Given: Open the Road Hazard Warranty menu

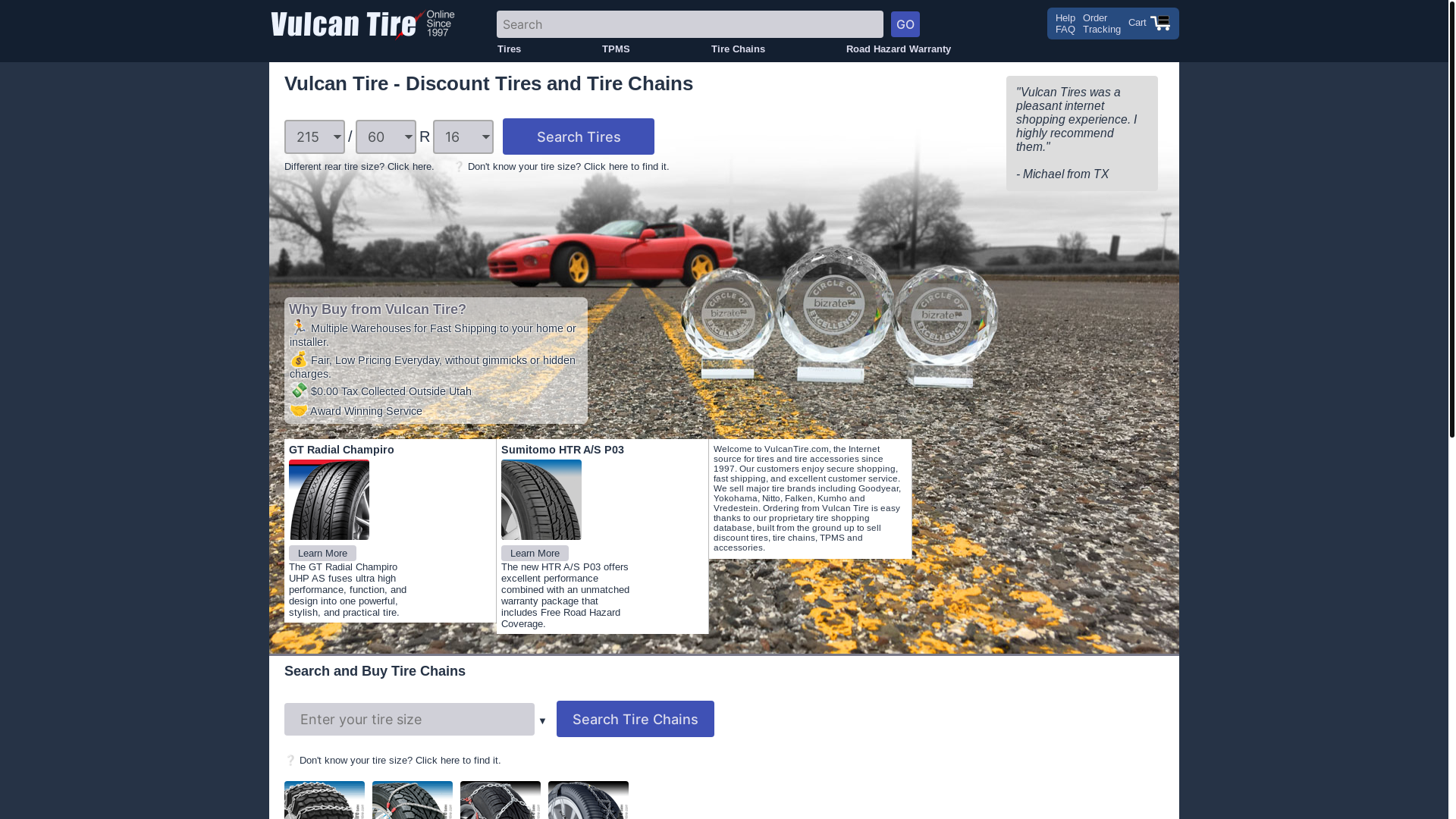Looking at the screenshot, I should coord(899,49).
